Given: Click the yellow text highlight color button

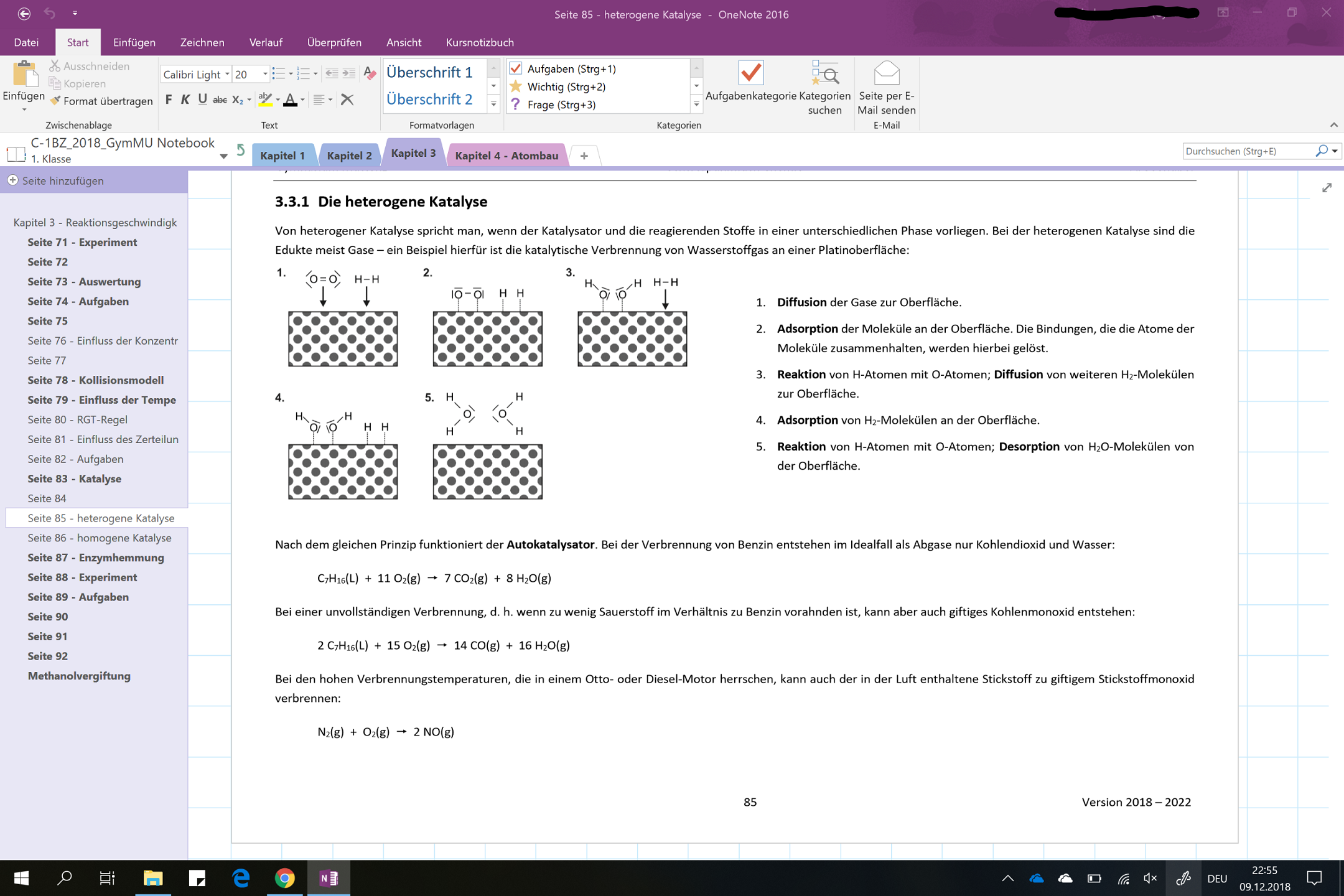Looking at the screenshot, I should (265, 100).
